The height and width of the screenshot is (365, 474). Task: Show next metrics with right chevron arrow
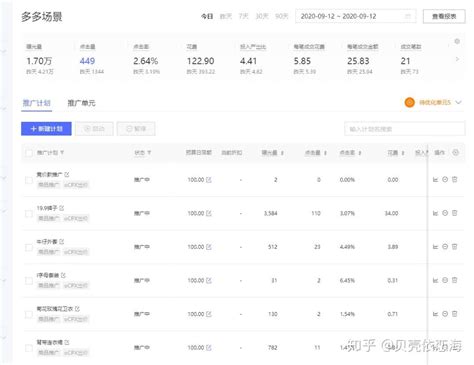[457, 59]
